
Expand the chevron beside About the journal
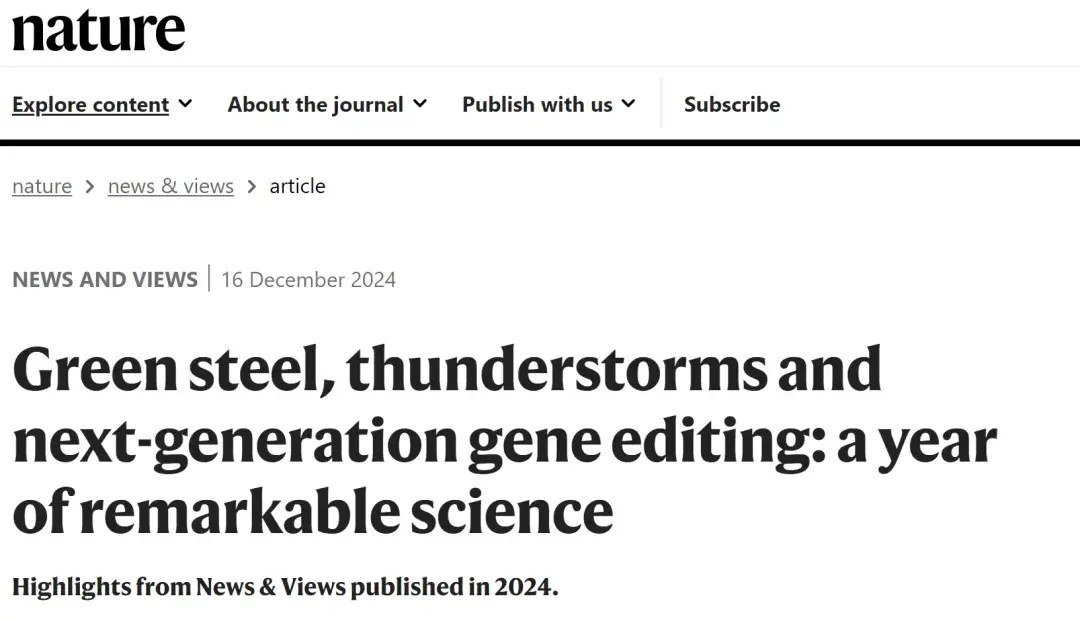click(x=420, y=104)
